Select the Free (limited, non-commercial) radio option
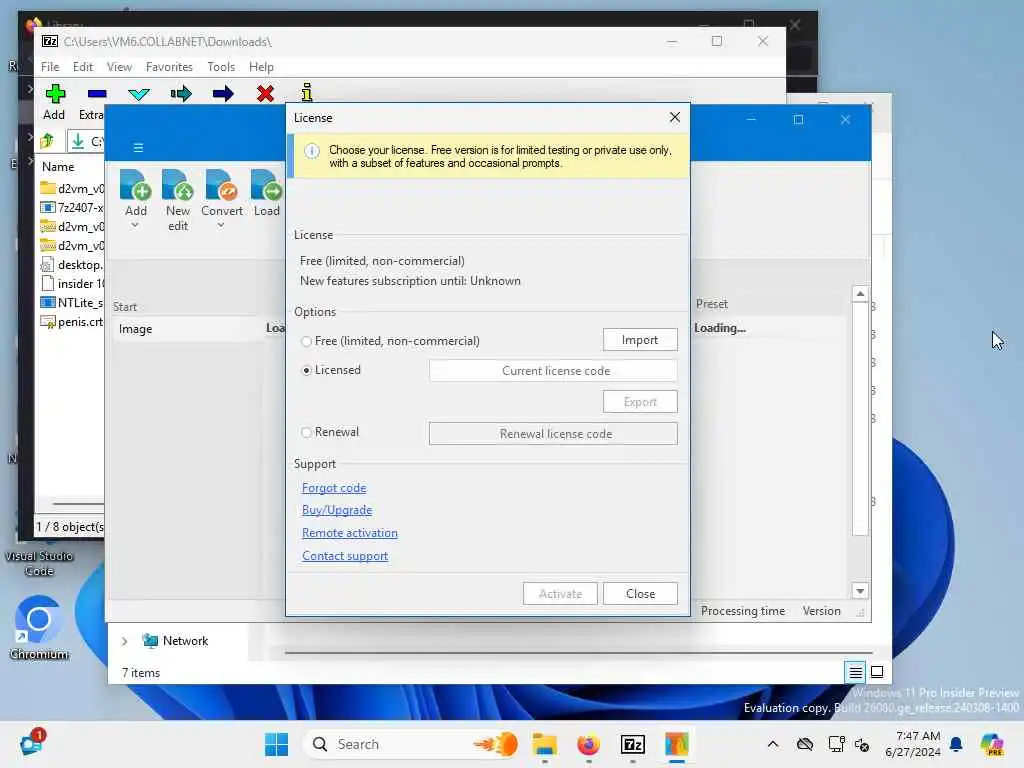1024x768 pixels. click(x=306, y=342)
